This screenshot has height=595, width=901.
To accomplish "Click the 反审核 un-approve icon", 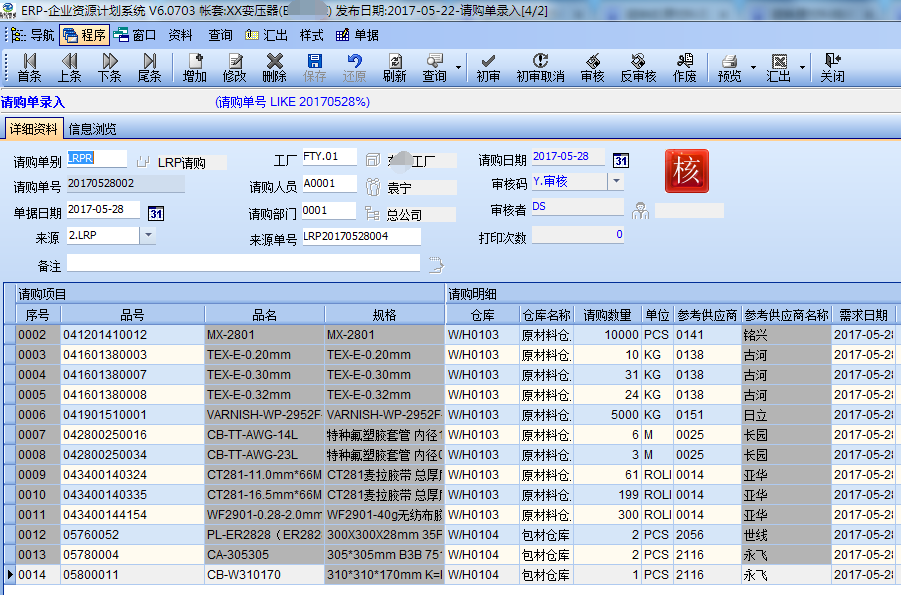I will pyautogui.click(x=638, y=67).
